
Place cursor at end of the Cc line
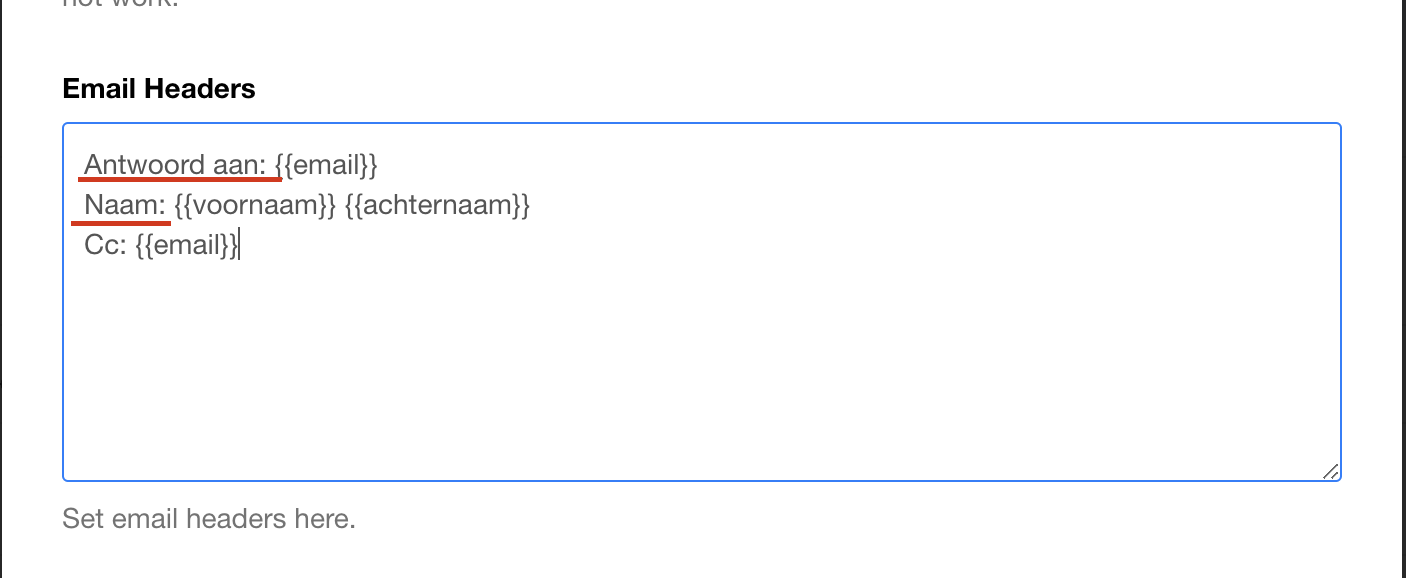pyautogui.click(x=241, y=244)
